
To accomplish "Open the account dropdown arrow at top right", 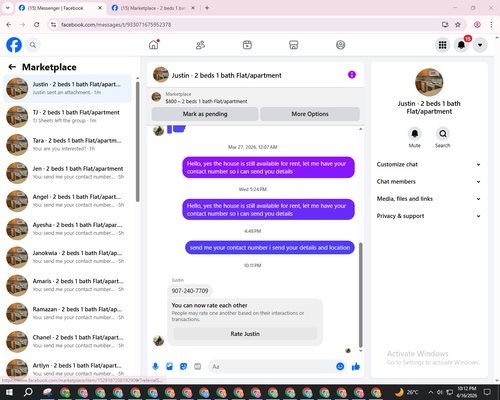I will point(480,45).
